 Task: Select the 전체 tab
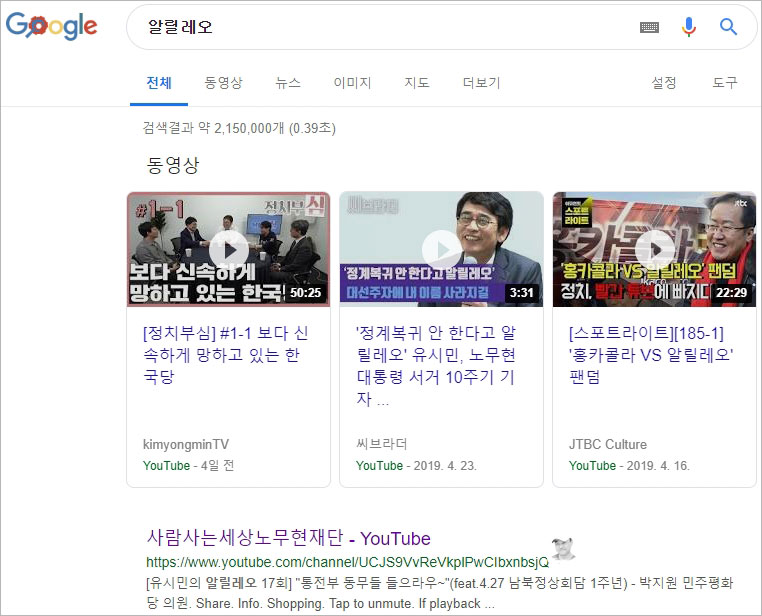(x=159, y=83)
